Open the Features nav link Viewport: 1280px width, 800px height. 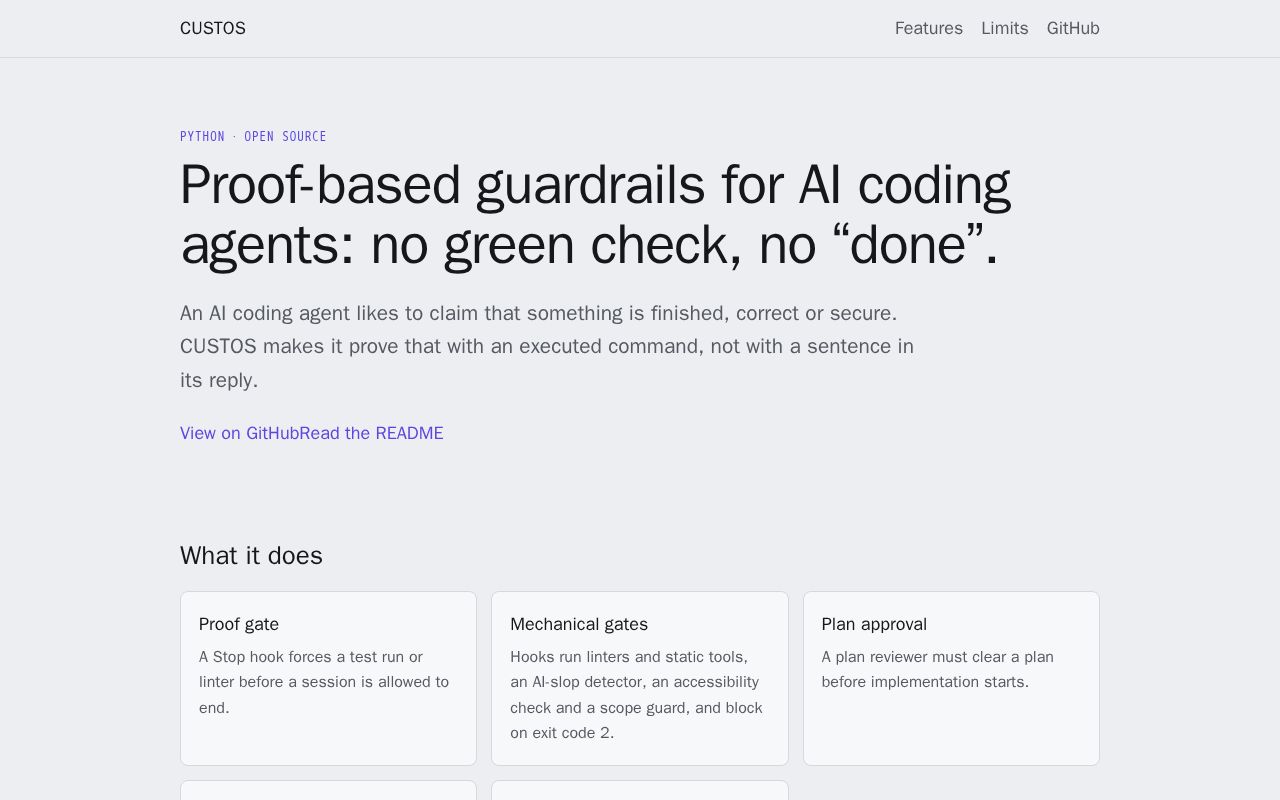pos(929,28)
